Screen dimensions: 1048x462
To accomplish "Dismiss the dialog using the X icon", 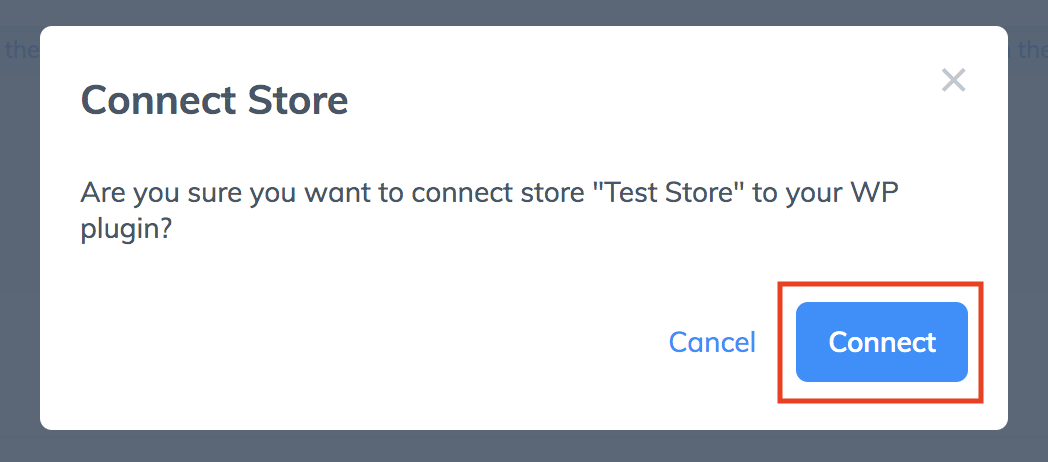I will 953,80.
